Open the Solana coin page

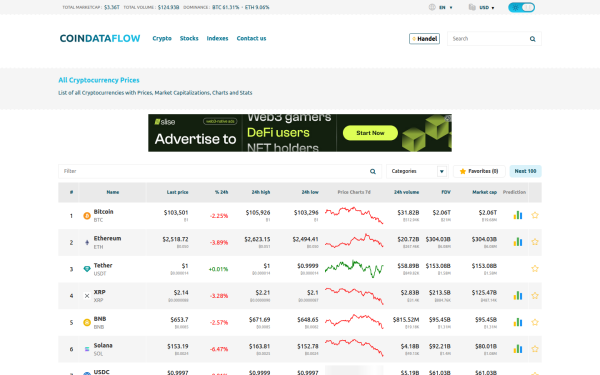click(x=103, y=345)
